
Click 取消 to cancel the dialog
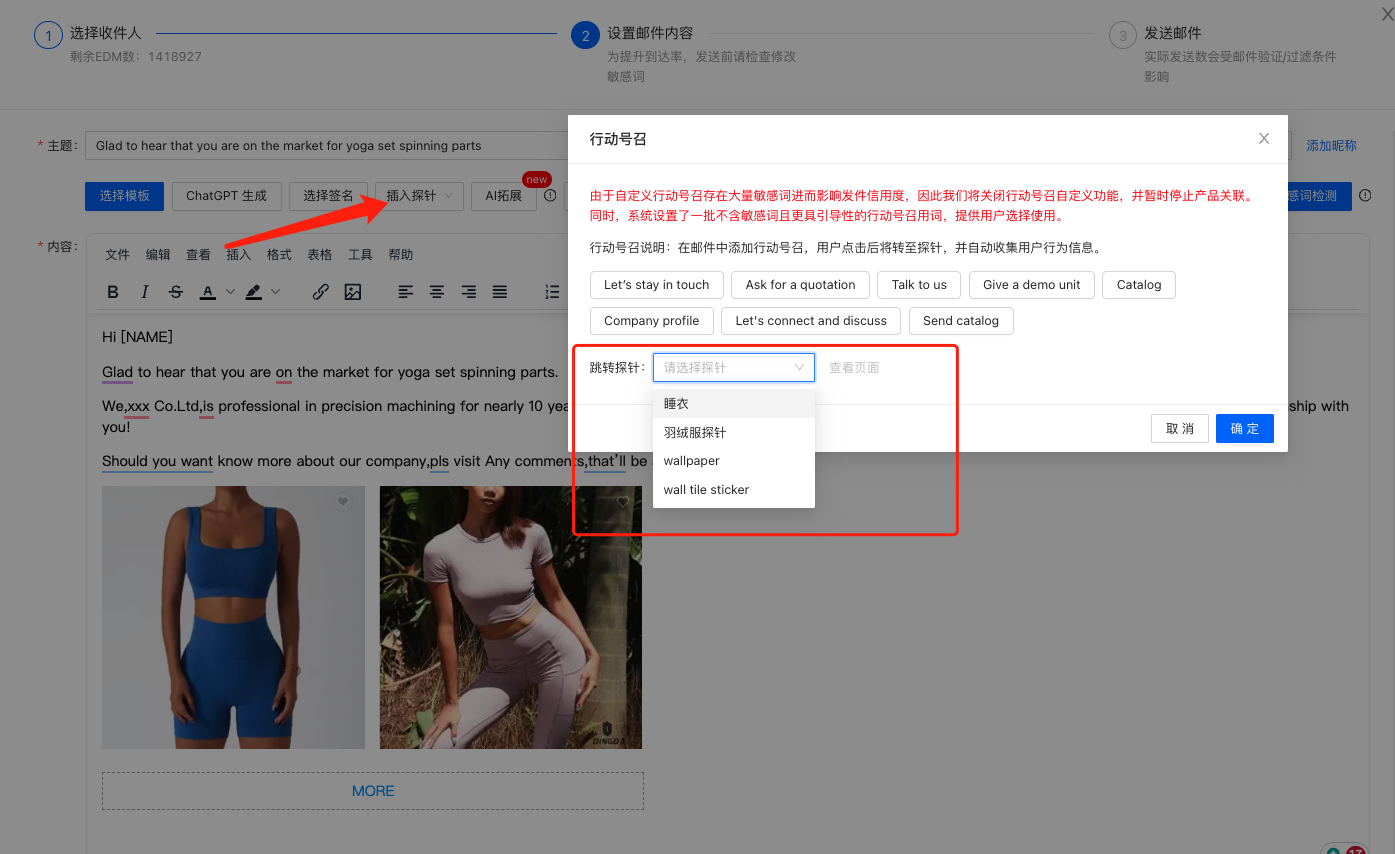1180,428
